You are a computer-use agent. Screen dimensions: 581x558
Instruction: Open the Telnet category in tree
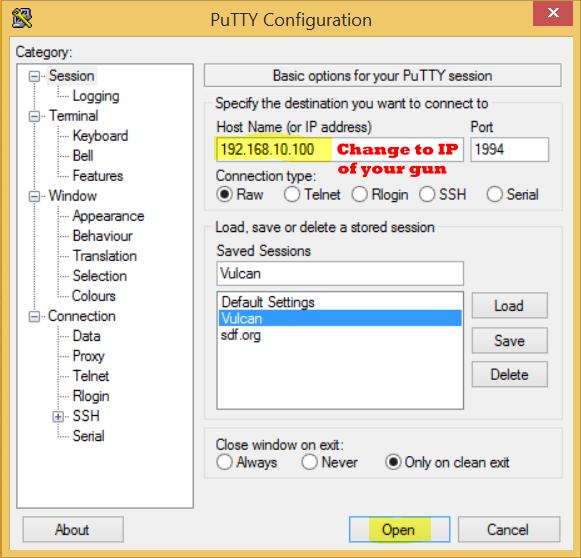coord(91,376)
